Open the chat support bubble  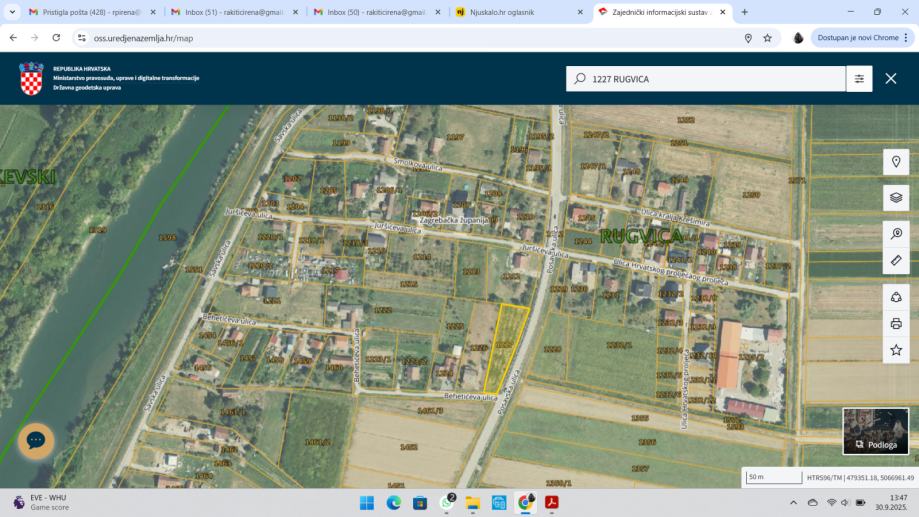tap(36, 440)
